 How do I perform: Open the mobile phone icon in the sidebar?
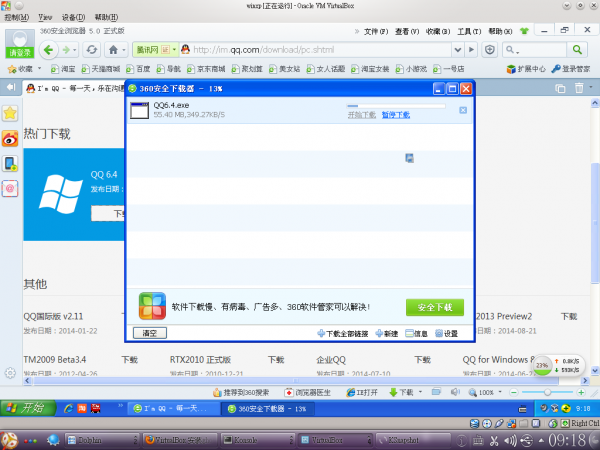(10, 163)
